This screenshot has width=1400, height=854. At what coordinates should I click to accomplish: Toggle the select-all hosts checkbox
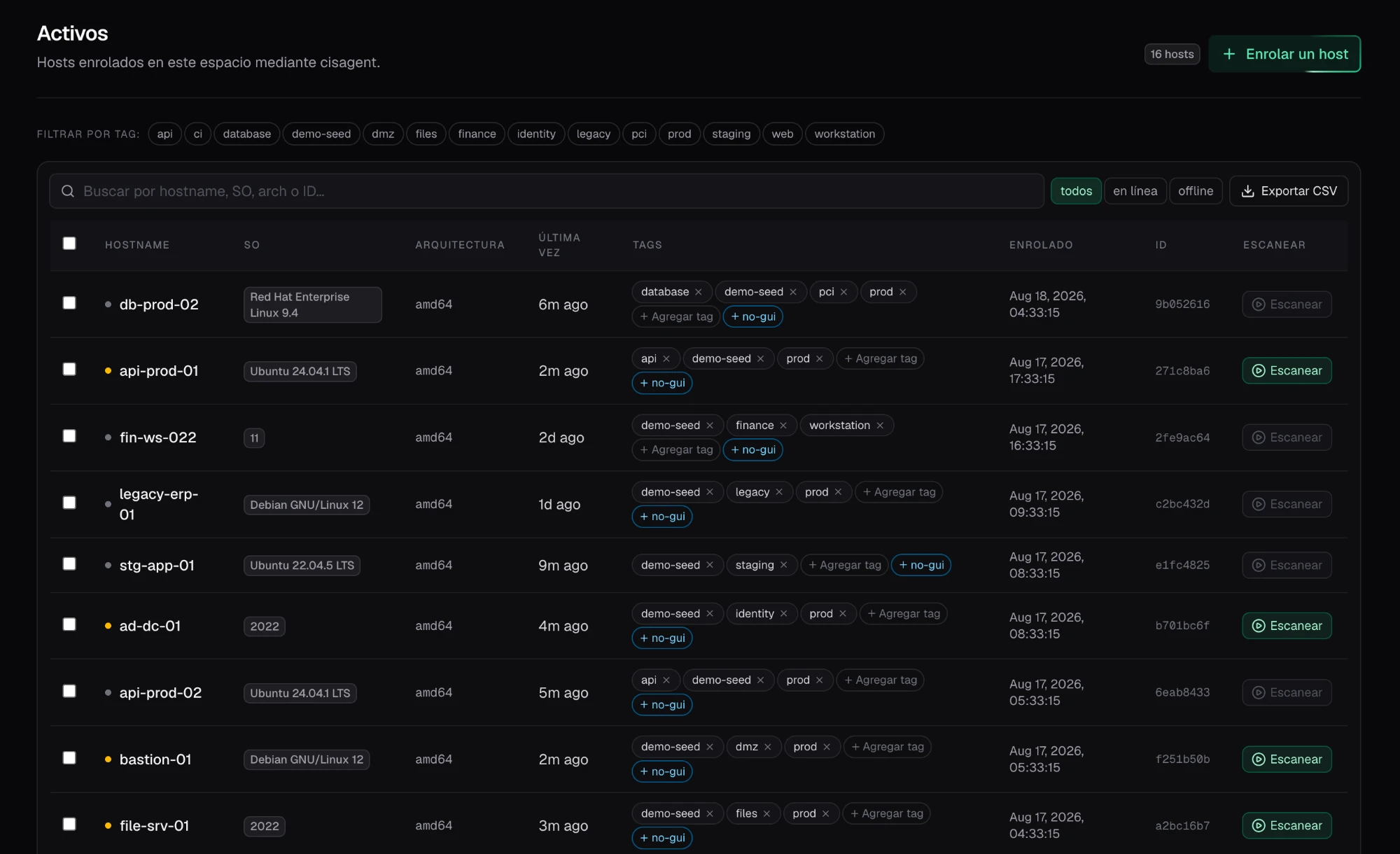[x=69, y=244]
